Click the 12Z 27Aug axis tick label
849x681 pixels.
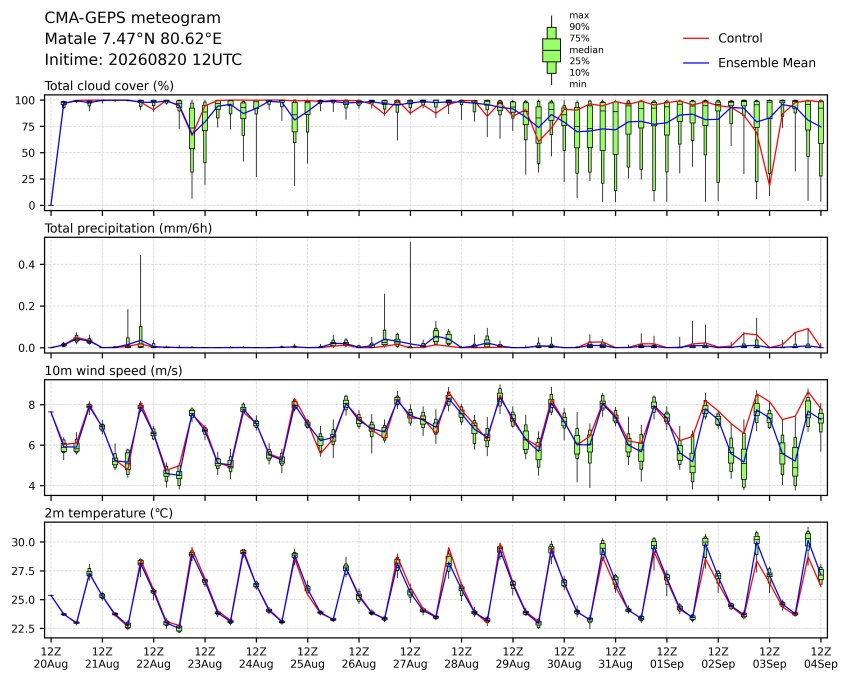410,658
